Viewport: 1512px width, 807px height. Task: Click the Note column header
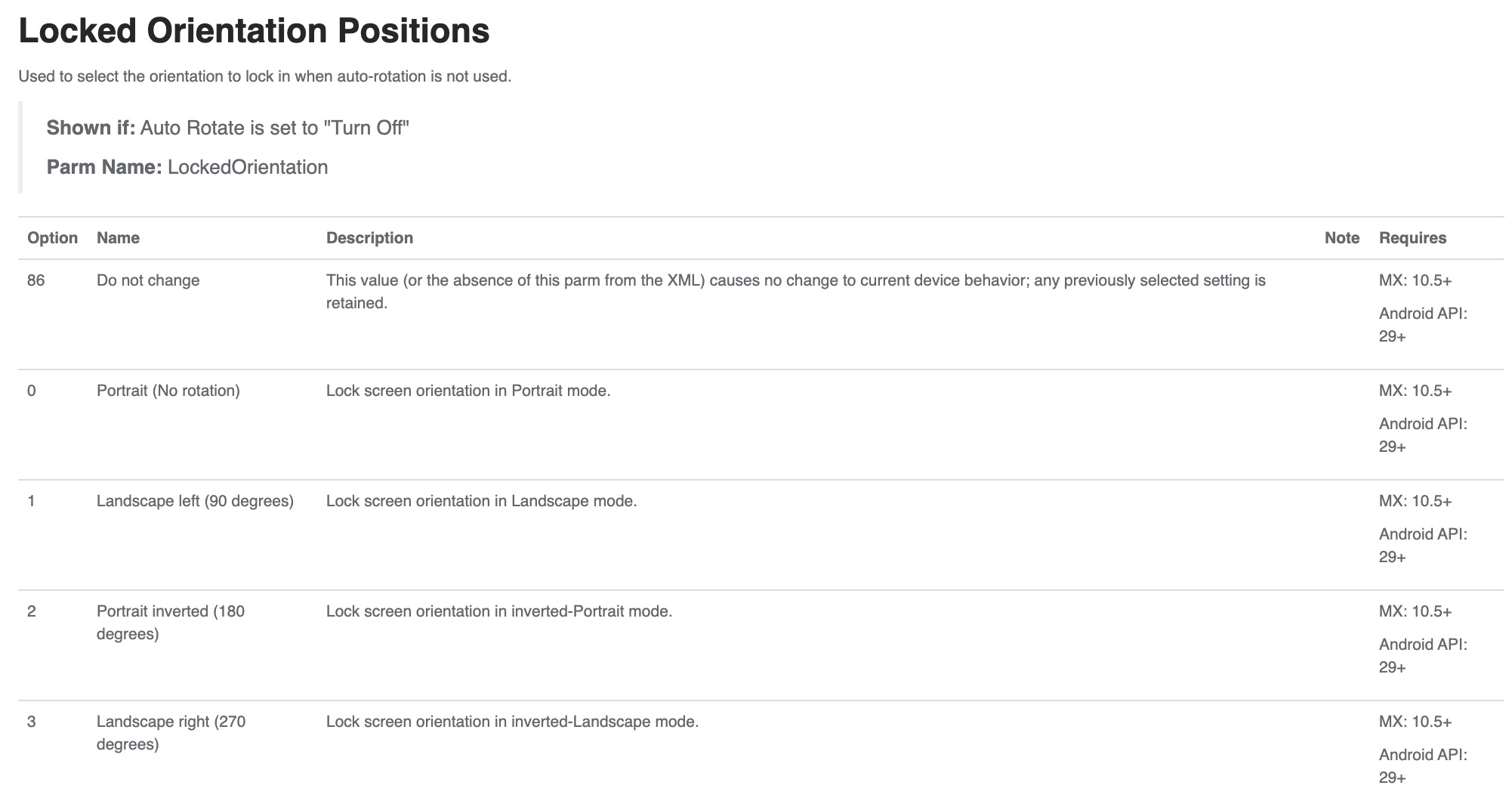click(1341, 238)
